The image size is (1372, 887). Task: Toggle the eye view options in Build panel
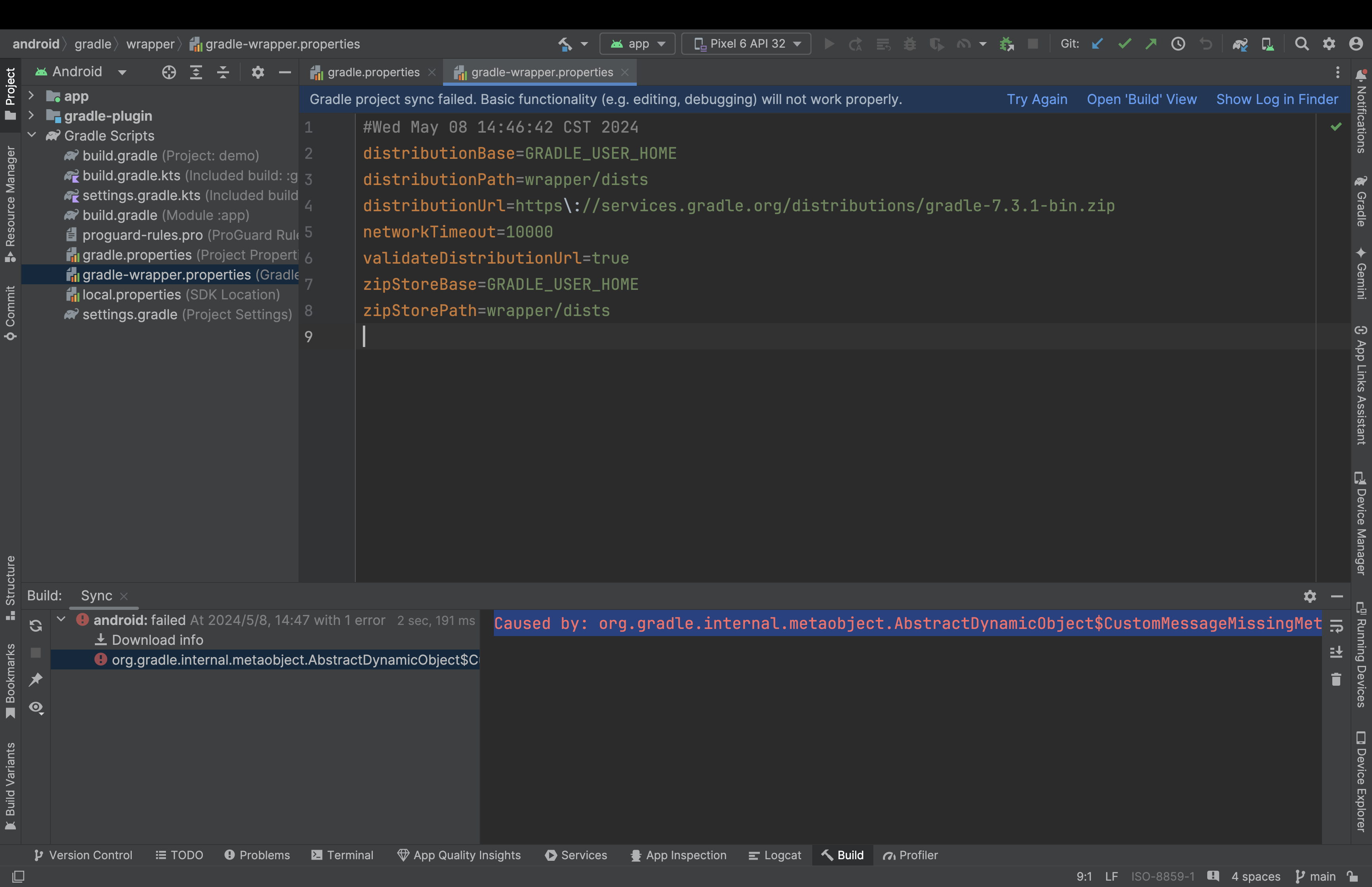[x=36, y=707]
